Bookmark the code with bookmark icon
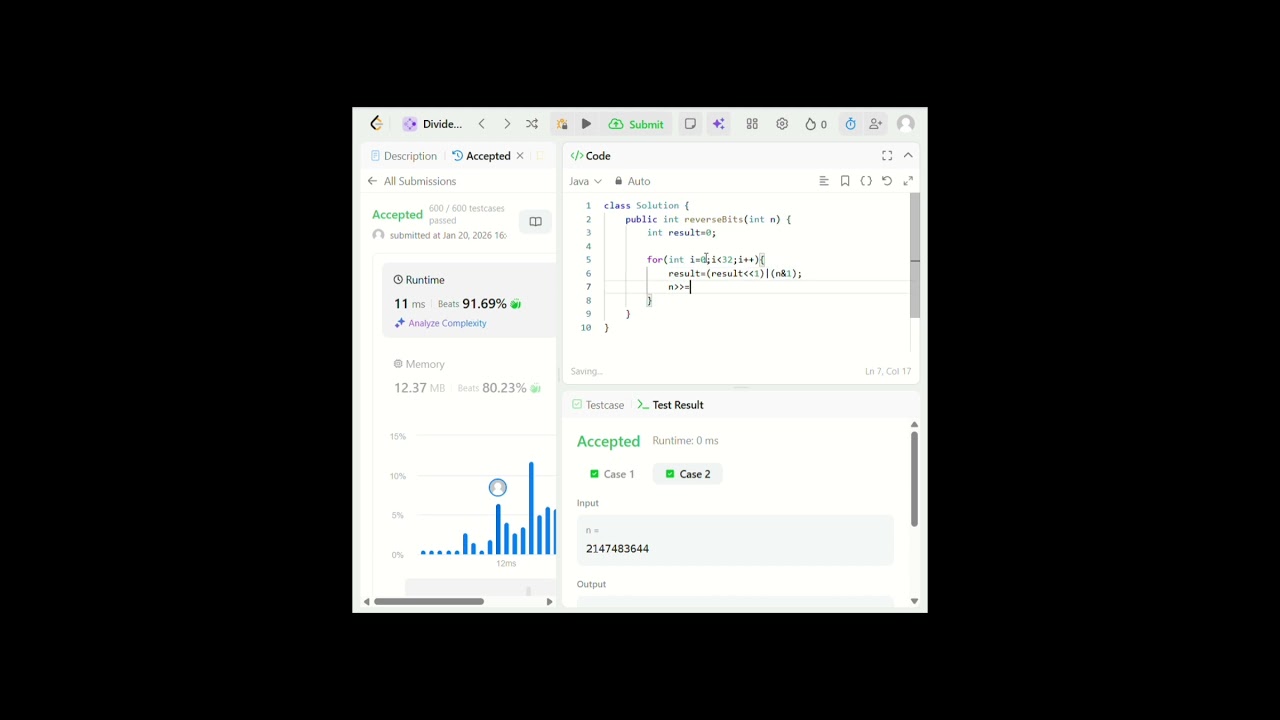 tap(845, 181)
